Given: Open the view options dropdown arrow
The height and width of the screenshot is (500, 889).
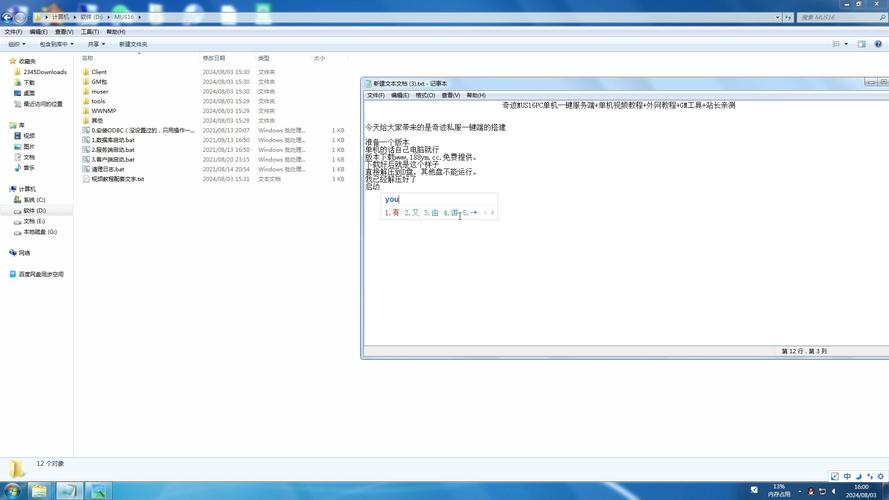Looking at the screenshot, I should tap(846, 44).
